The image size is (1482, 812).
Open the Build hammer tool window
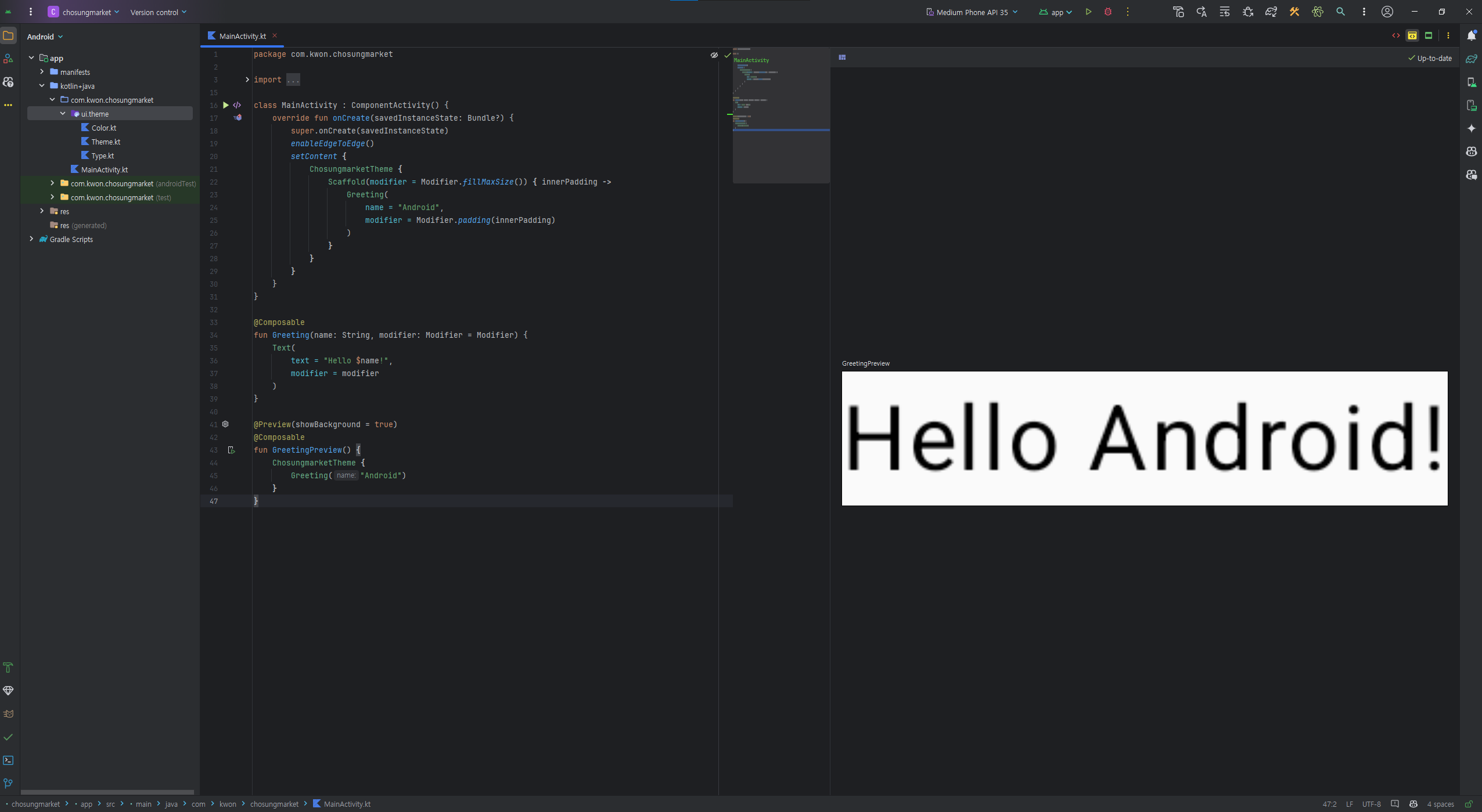tap(8, 667)
